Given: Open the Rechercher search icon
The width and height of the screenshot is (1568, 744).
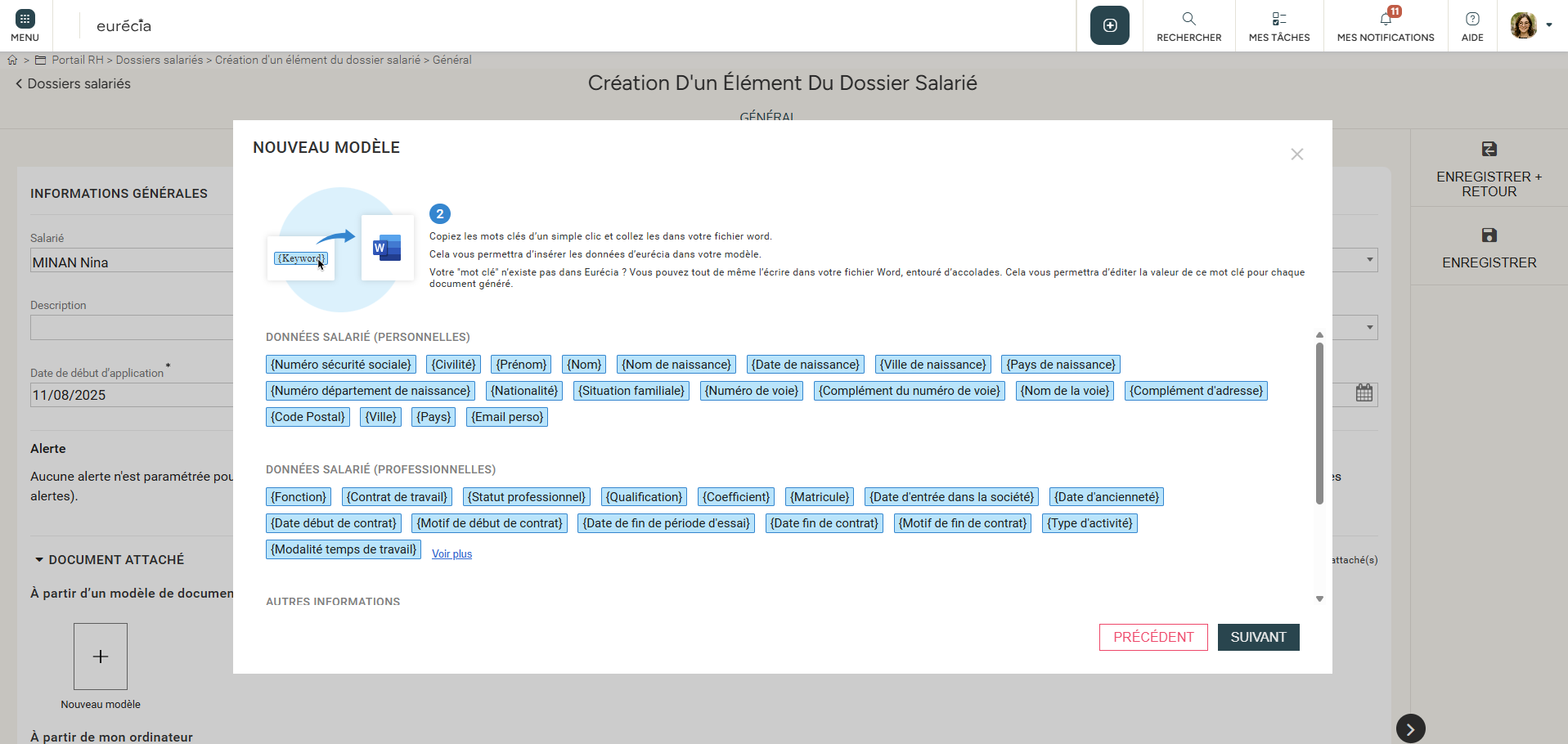Looking at the screenshot, I should (x=1188, y=19).
